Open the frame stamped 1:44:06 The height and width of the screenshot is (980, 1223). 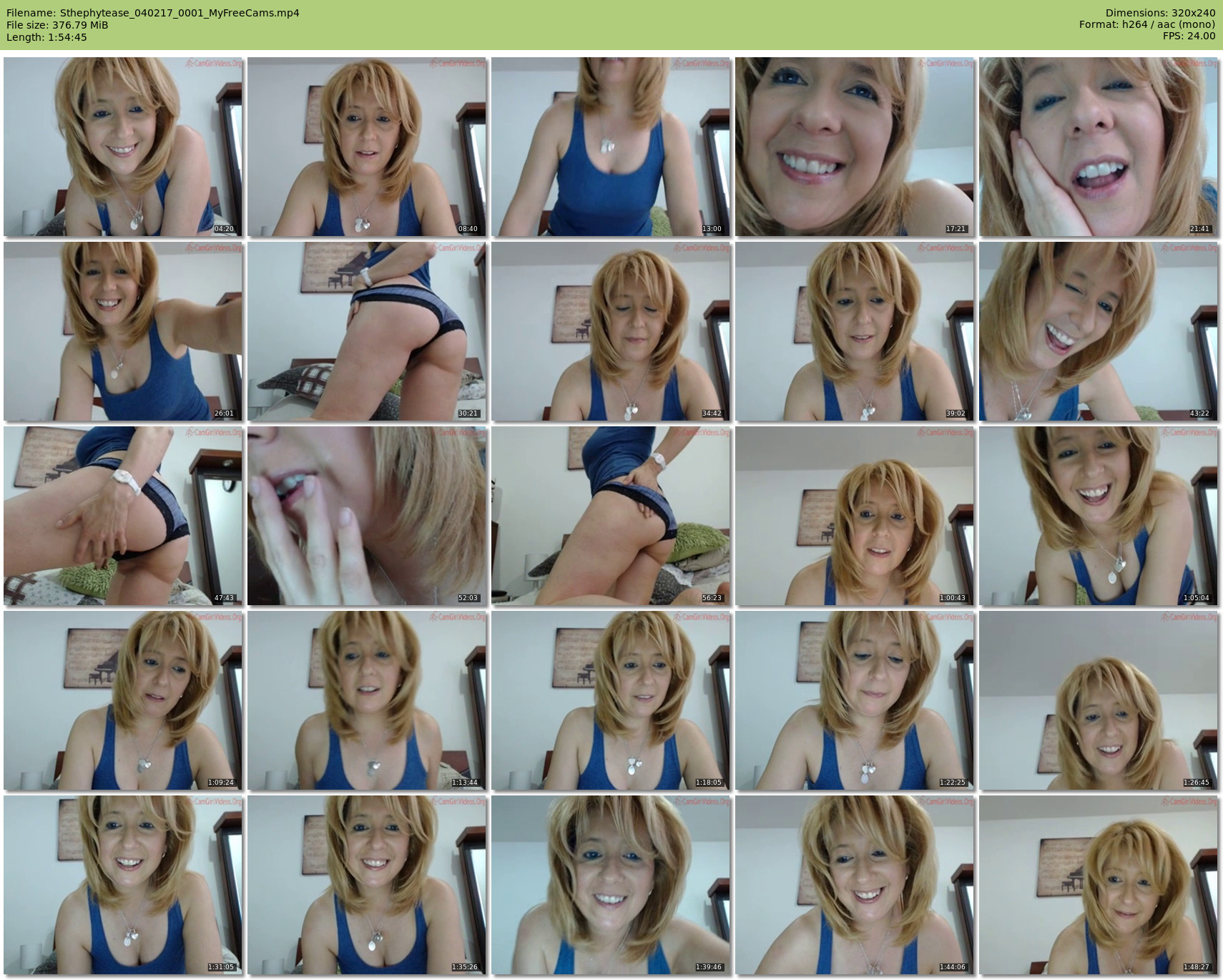[x=855, y=885]
